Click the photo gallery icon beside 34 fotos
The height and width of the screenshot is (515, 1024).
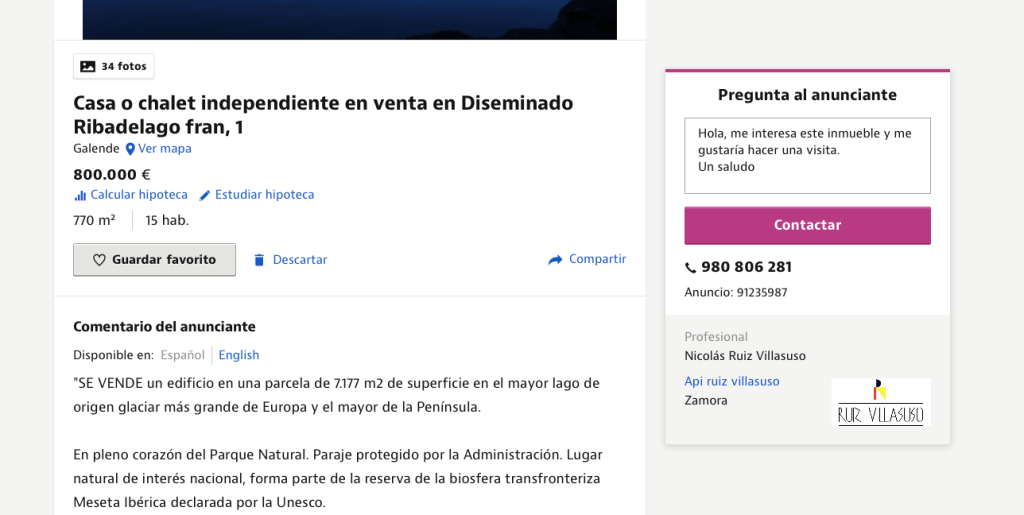88,67
